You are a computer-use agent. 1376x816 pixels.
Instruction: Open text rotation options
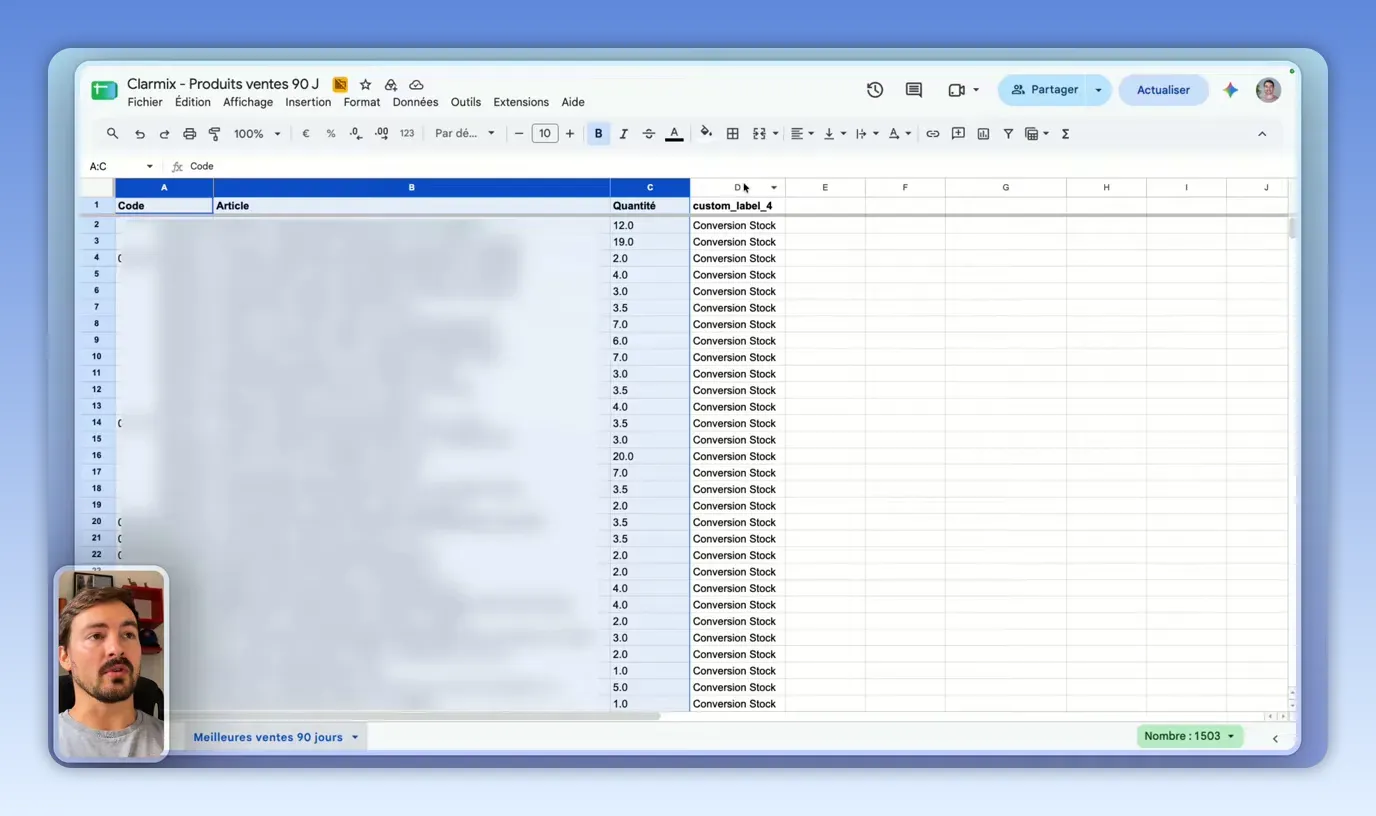[x=899, y=134]
